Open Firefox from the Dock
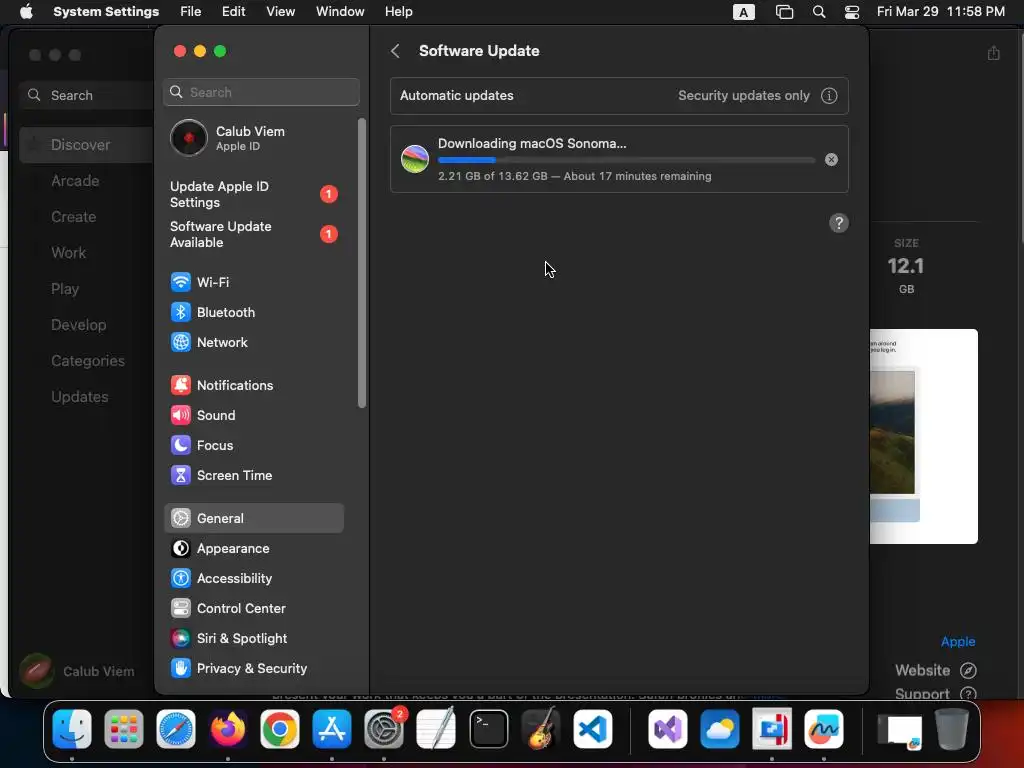The image size is (1024, 768). (x=228, y=729)
